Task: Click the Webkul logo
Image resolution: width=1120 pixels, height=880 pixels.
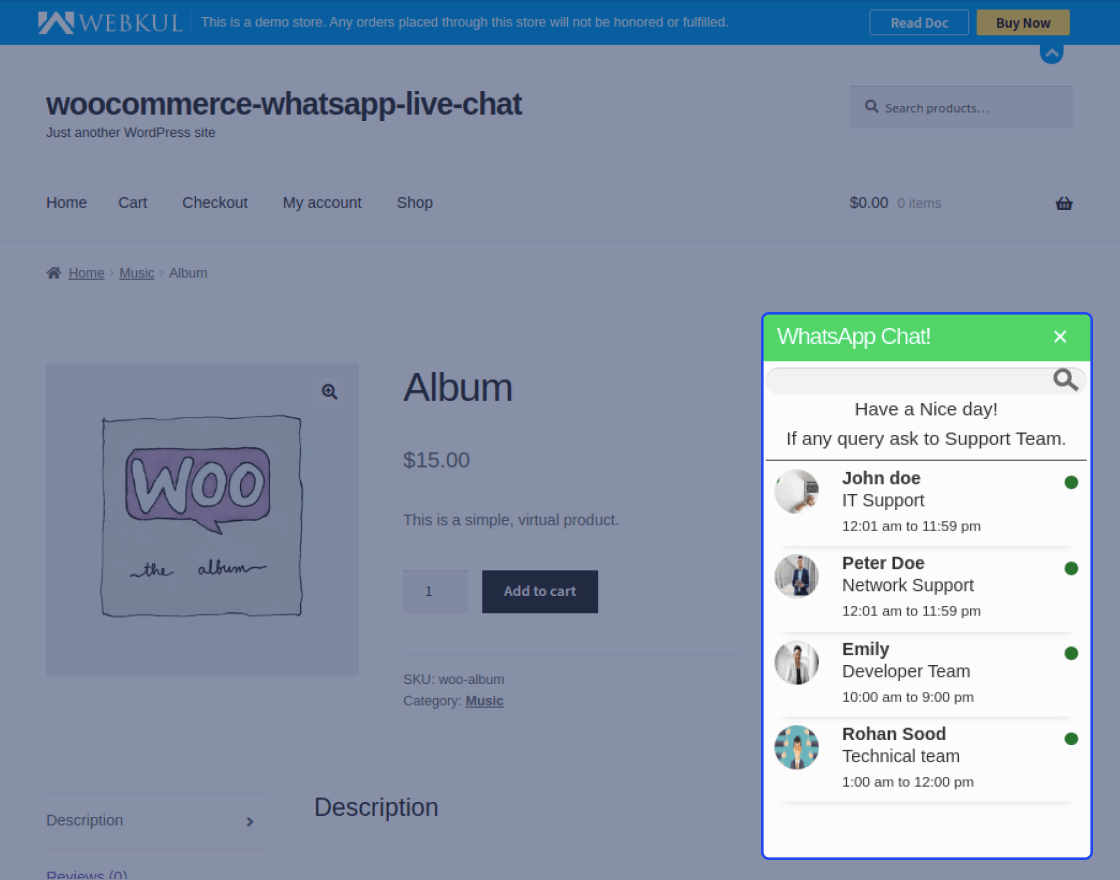Action: pos(110,22)
